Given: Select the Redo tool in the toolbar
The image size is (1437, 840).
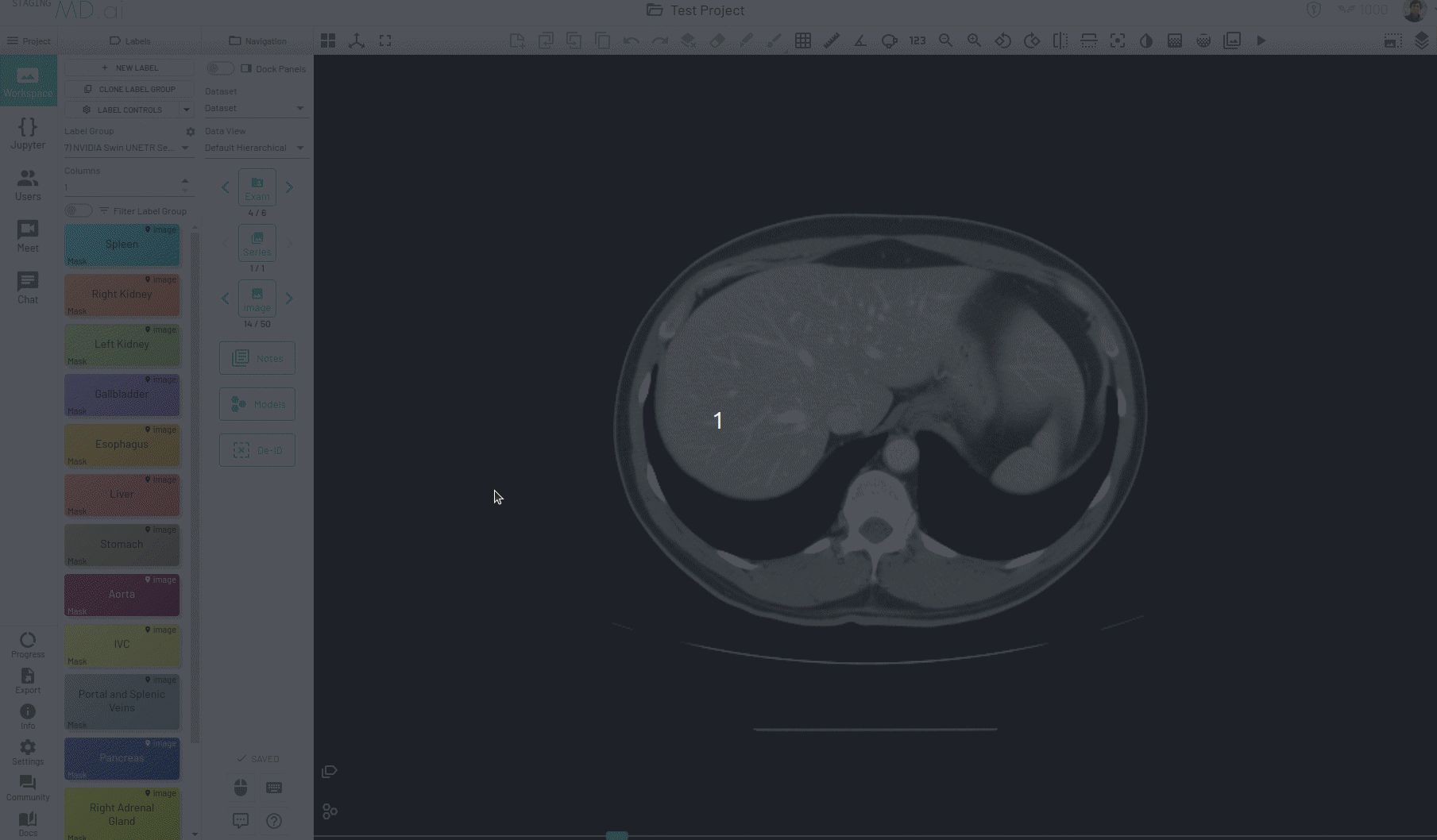Looking at the screenshot, I should pyautogui.click(x=659, y=40).
